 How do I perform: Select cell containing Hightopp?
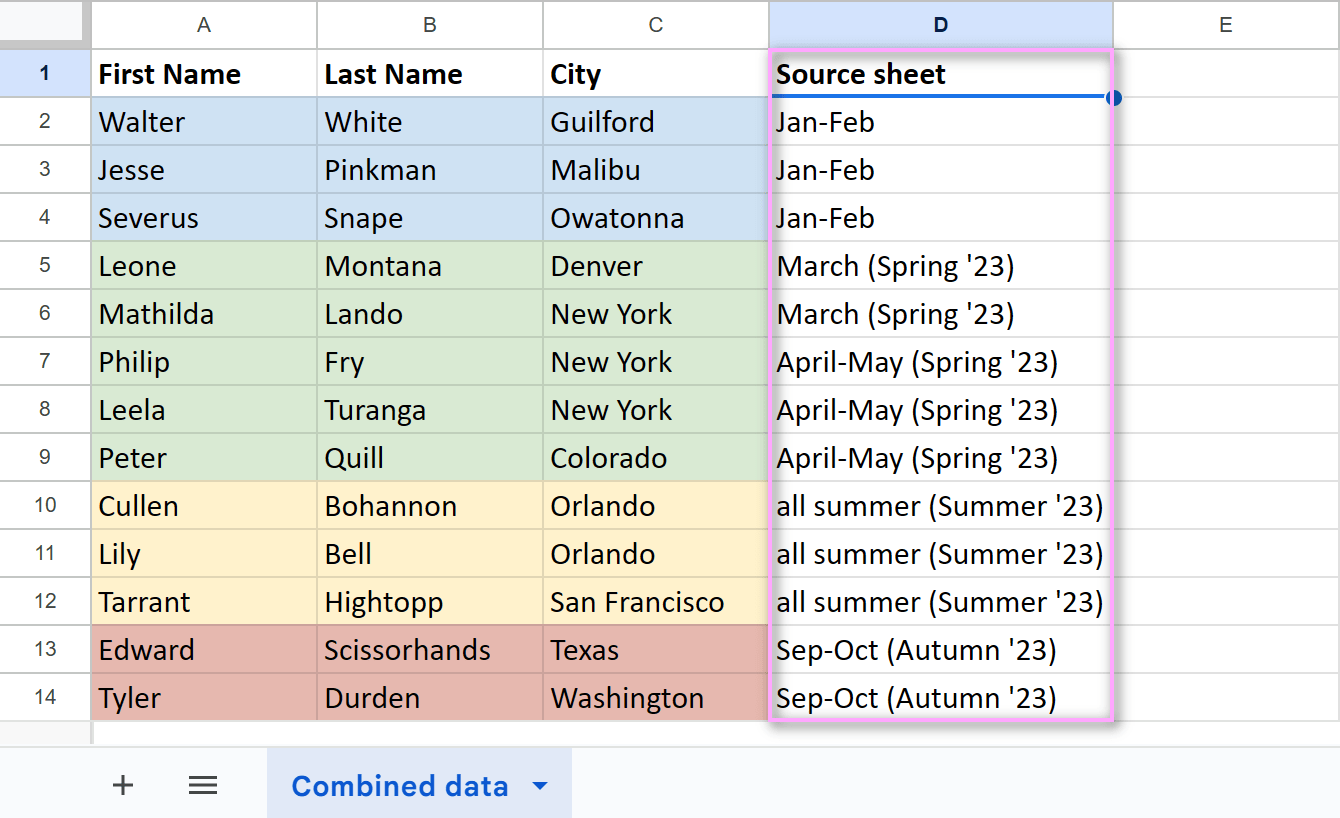point(430,602)
